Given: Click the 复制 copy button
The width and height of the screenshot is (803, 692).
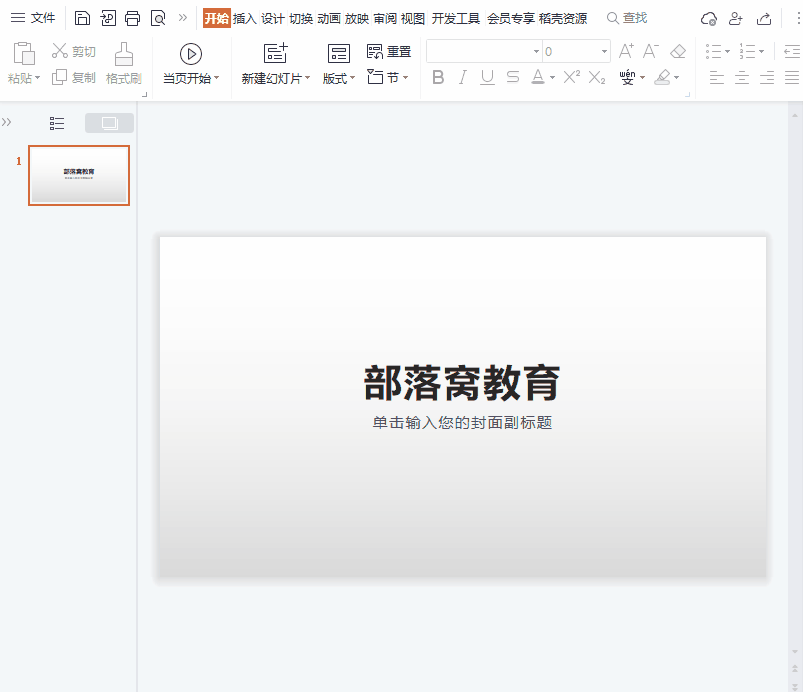Looking at the screenshot, I should click(x=72, y=78).
